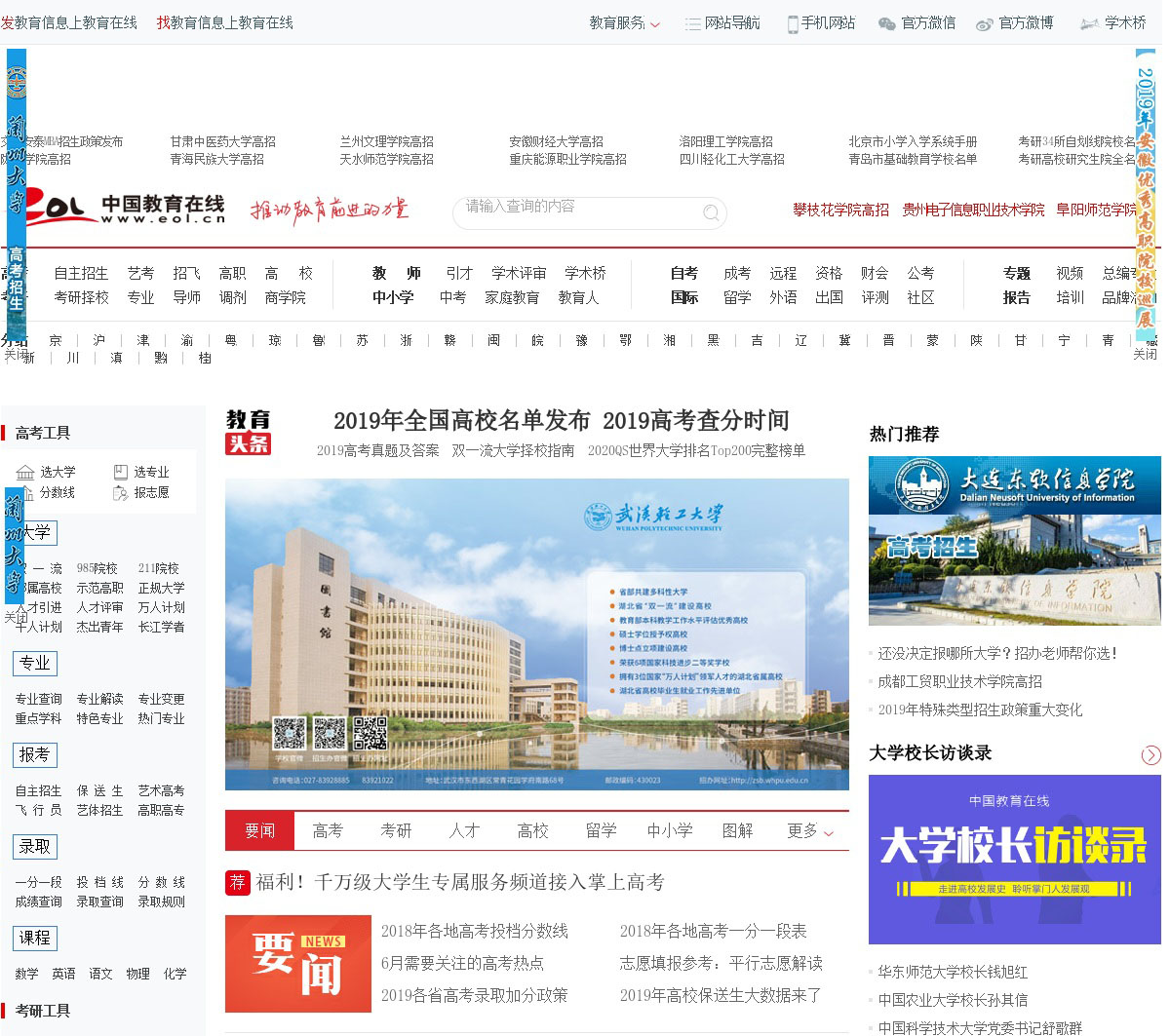Switch to the 考研 news tab
1170x1036 pixels.
coord(396,831)
